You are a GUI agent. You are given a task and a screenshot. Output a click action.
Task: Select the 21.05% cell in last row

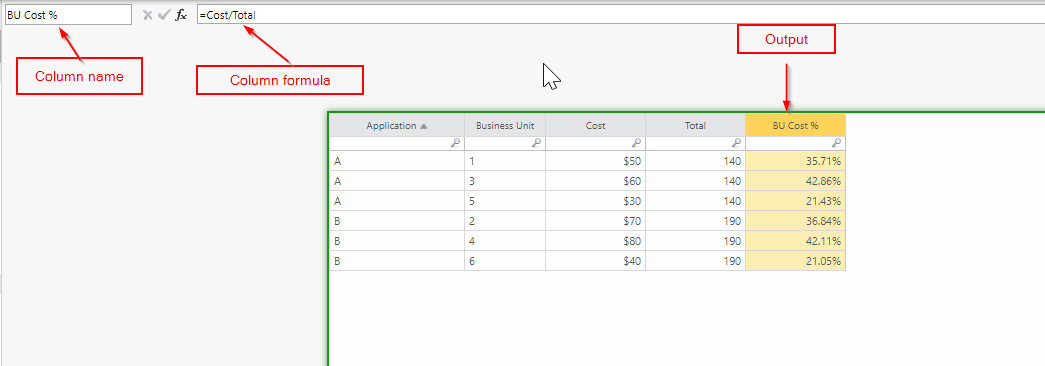796,261
